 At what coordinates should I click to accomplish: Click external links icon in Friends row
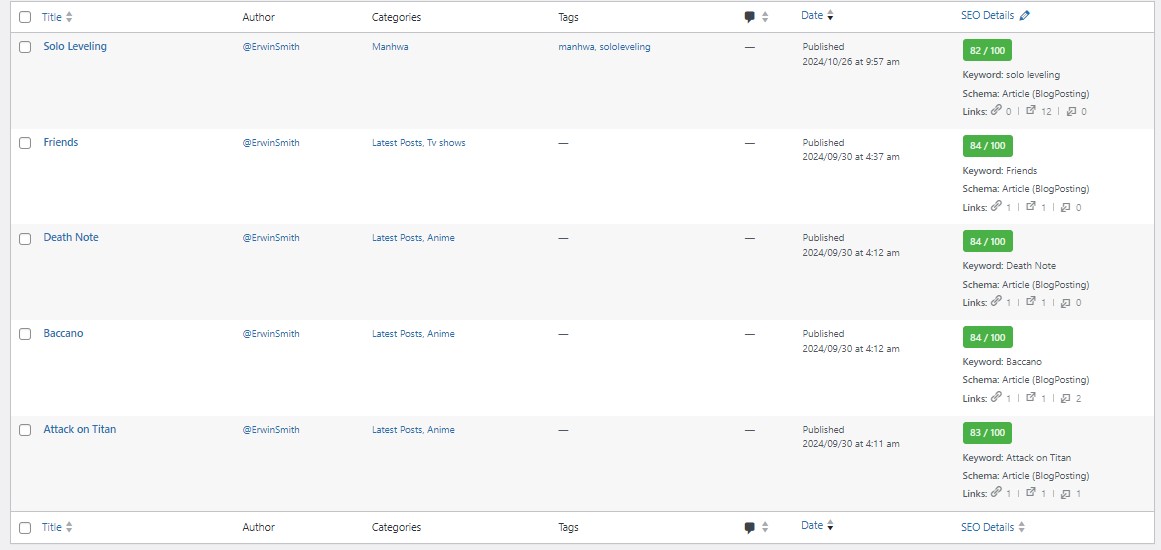coord(1031,207)
